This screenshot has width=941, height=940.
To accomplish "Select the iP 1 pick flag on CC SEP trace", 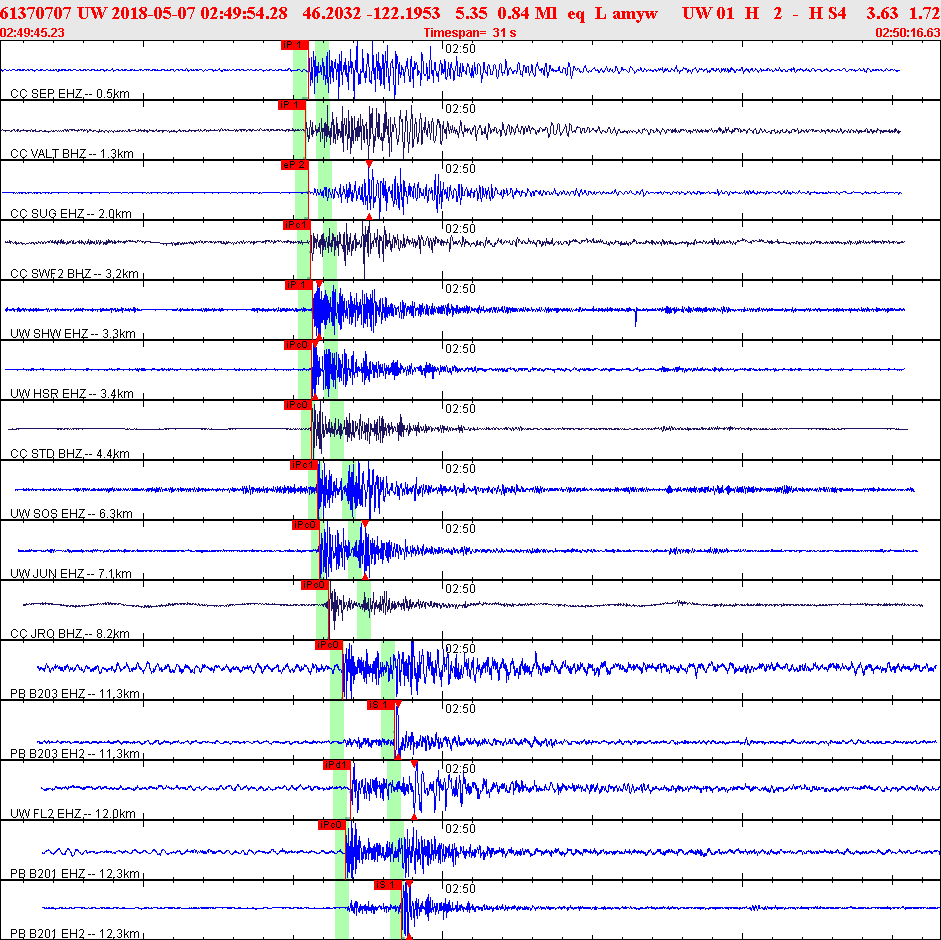I will tap(295, 45).
